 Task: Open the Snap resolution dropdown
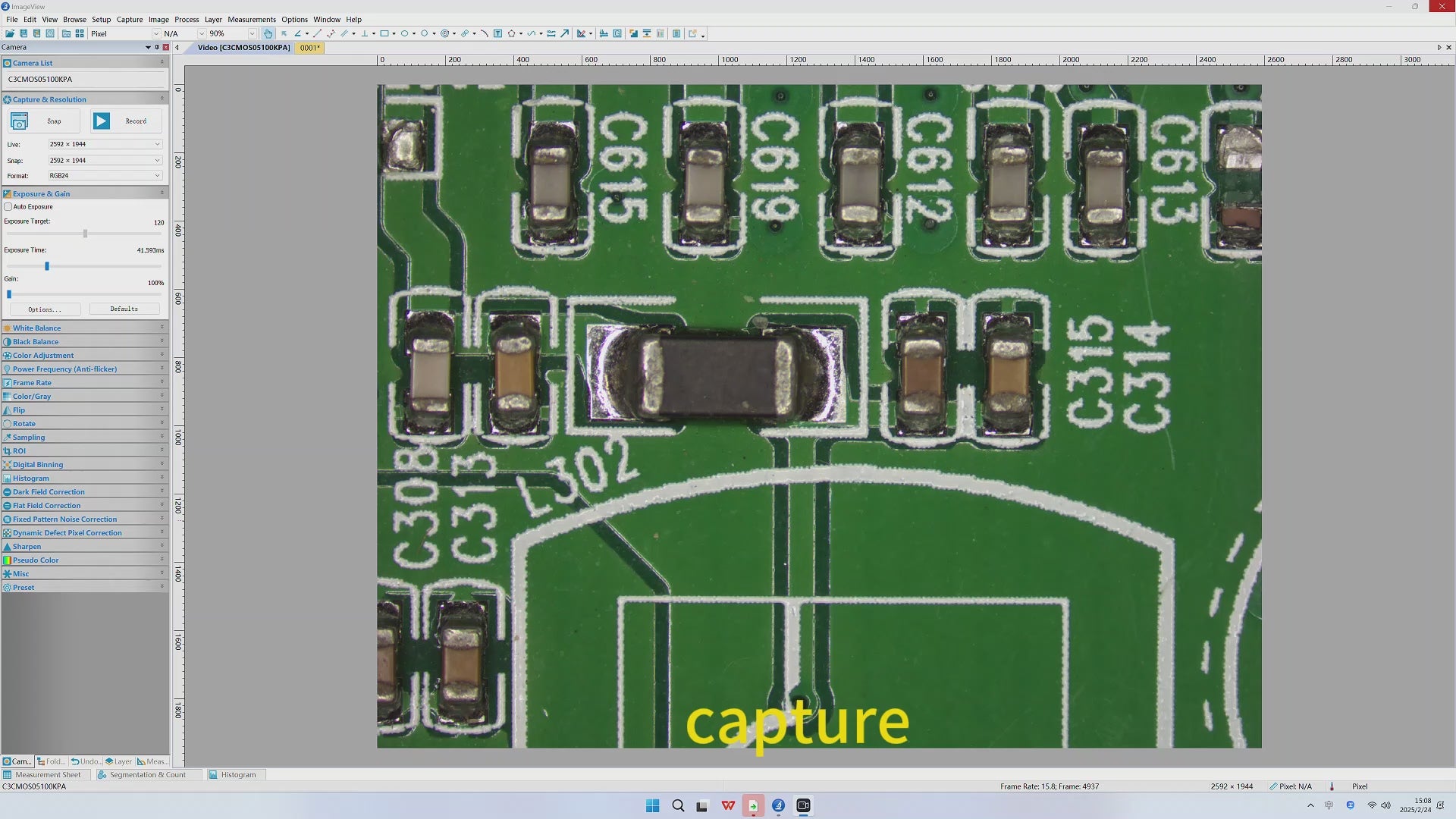105,160
